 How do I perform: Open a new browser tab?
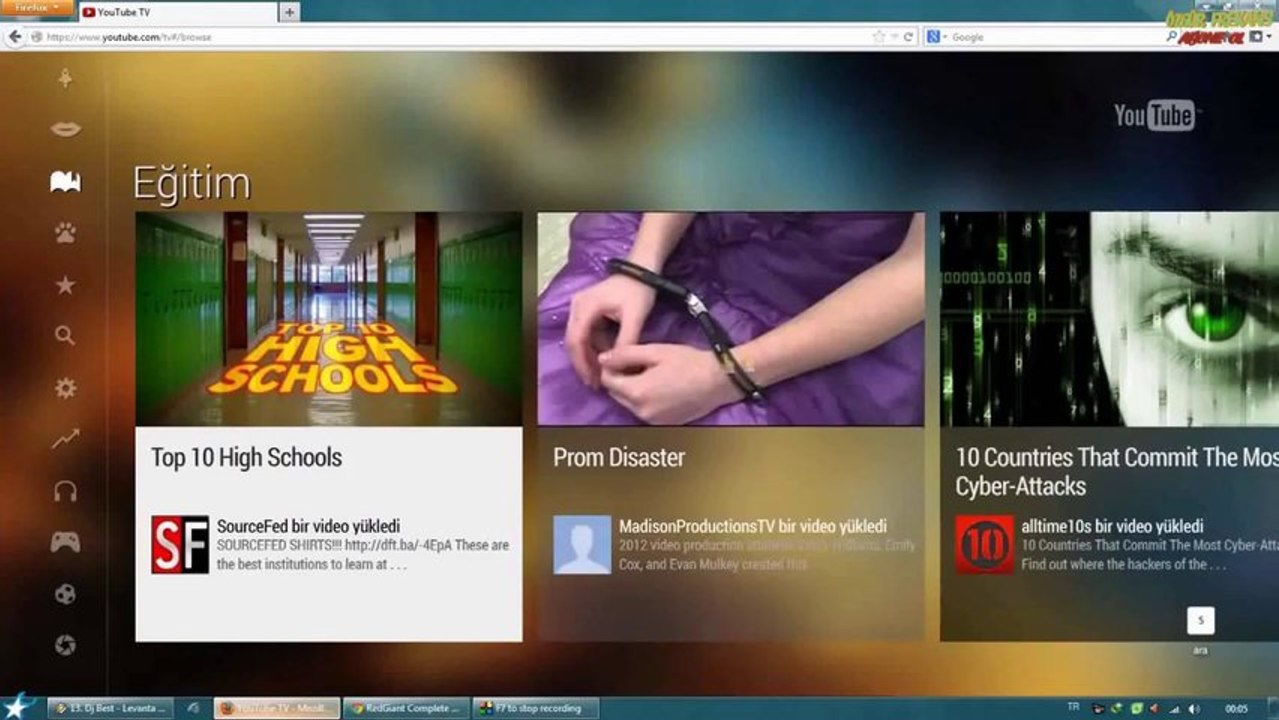pos(289,12)
